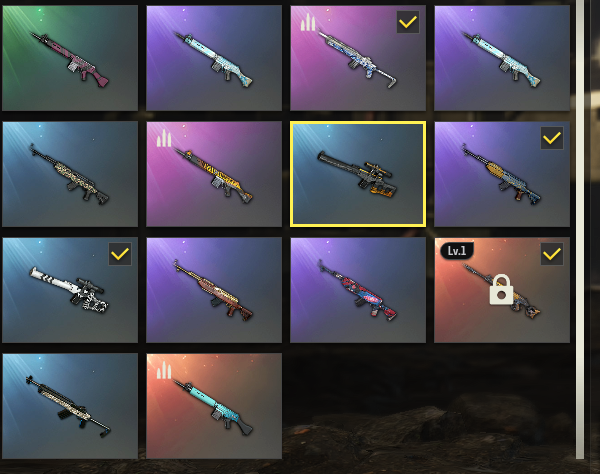Select the tiger-striped orange rifle skin
This screenshot has height=474, width=600.
click(x=214, y=174)
